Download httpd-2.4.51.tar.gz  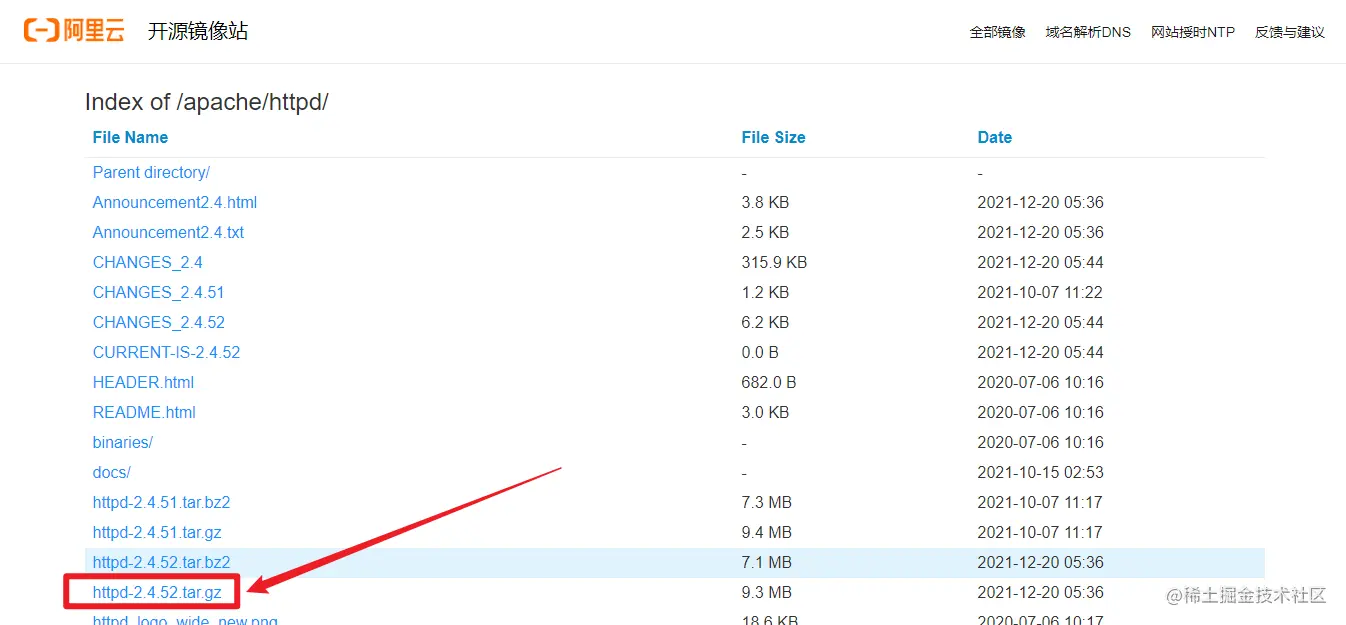pyautogui.click(x=157, y=532)
